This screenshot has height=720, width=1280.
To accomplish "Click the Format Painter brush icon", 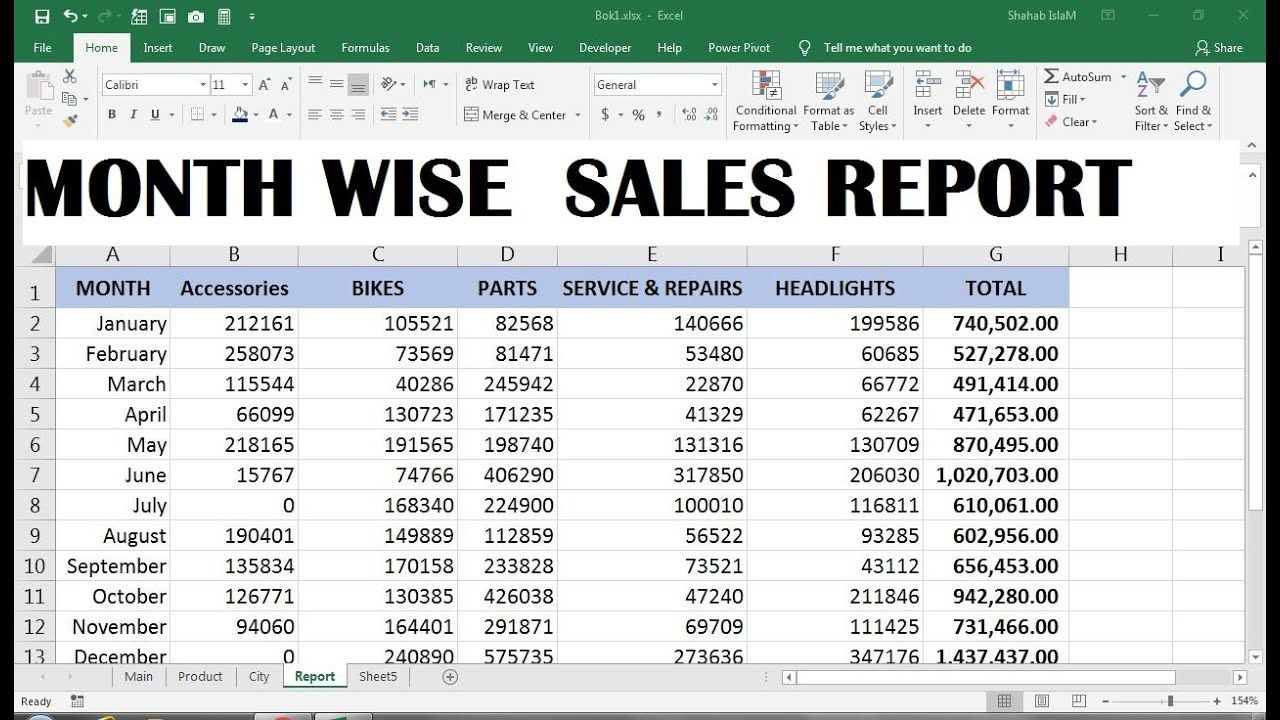I will coord(69,120).
